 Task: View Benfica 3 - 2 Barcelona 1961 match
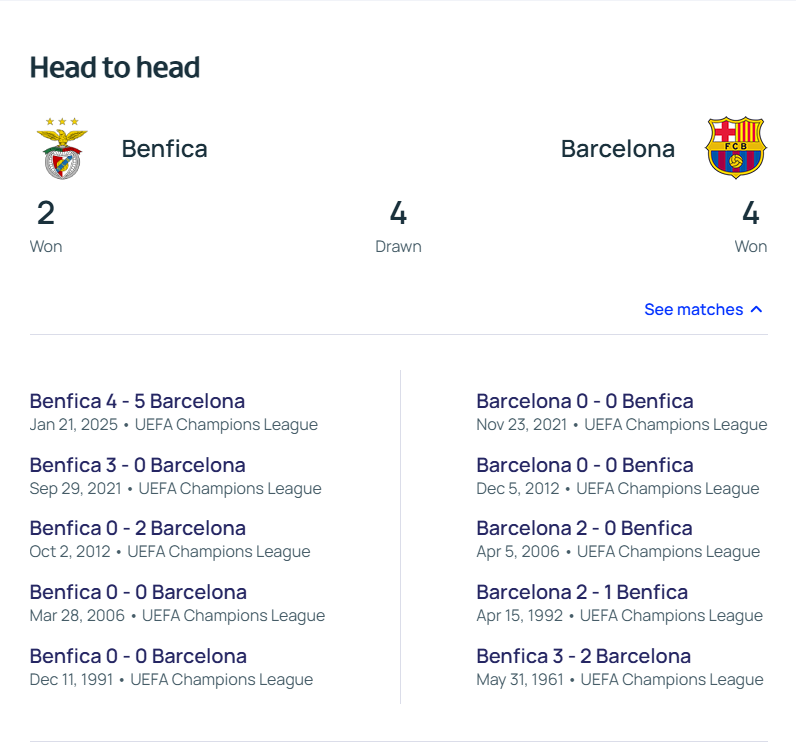coord(584,656)
